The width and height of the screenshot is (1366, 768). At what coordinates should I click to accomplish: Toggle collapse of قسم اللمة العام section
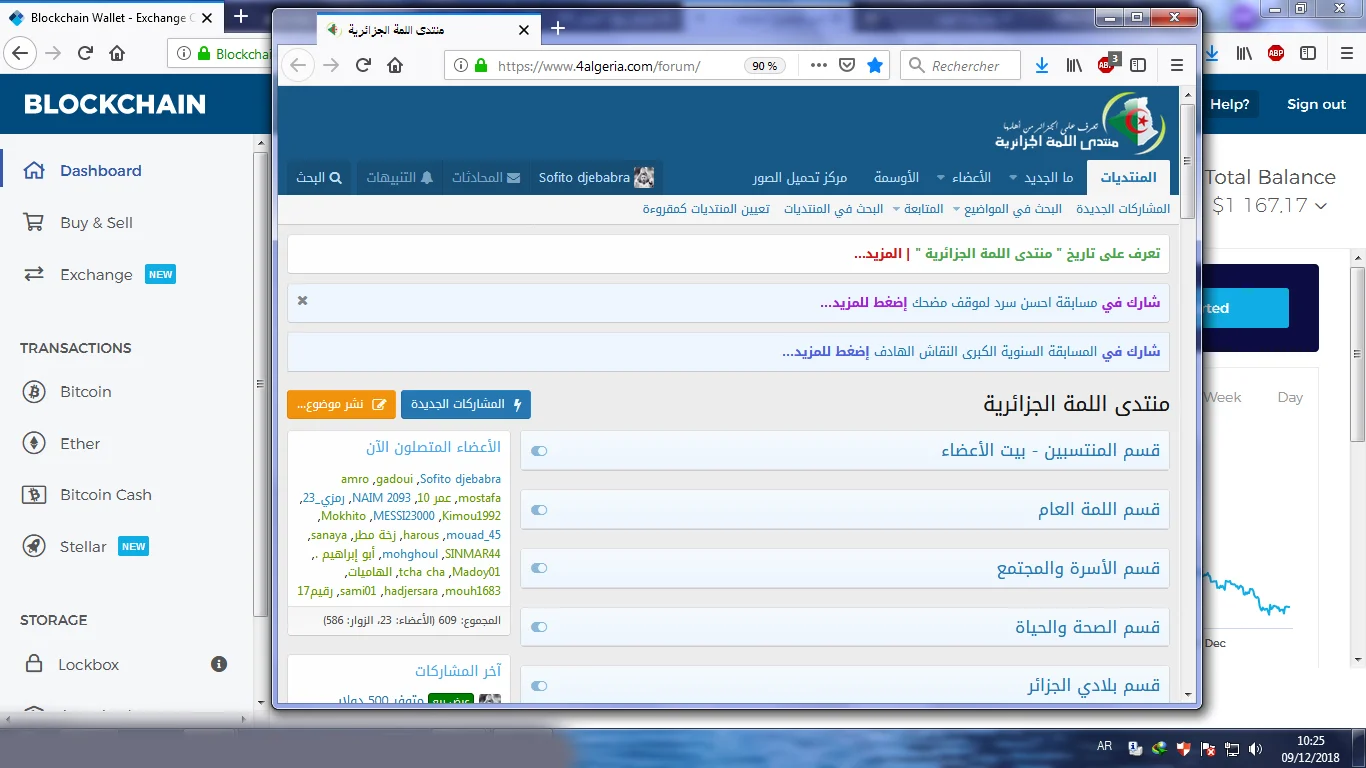(539, 510)
